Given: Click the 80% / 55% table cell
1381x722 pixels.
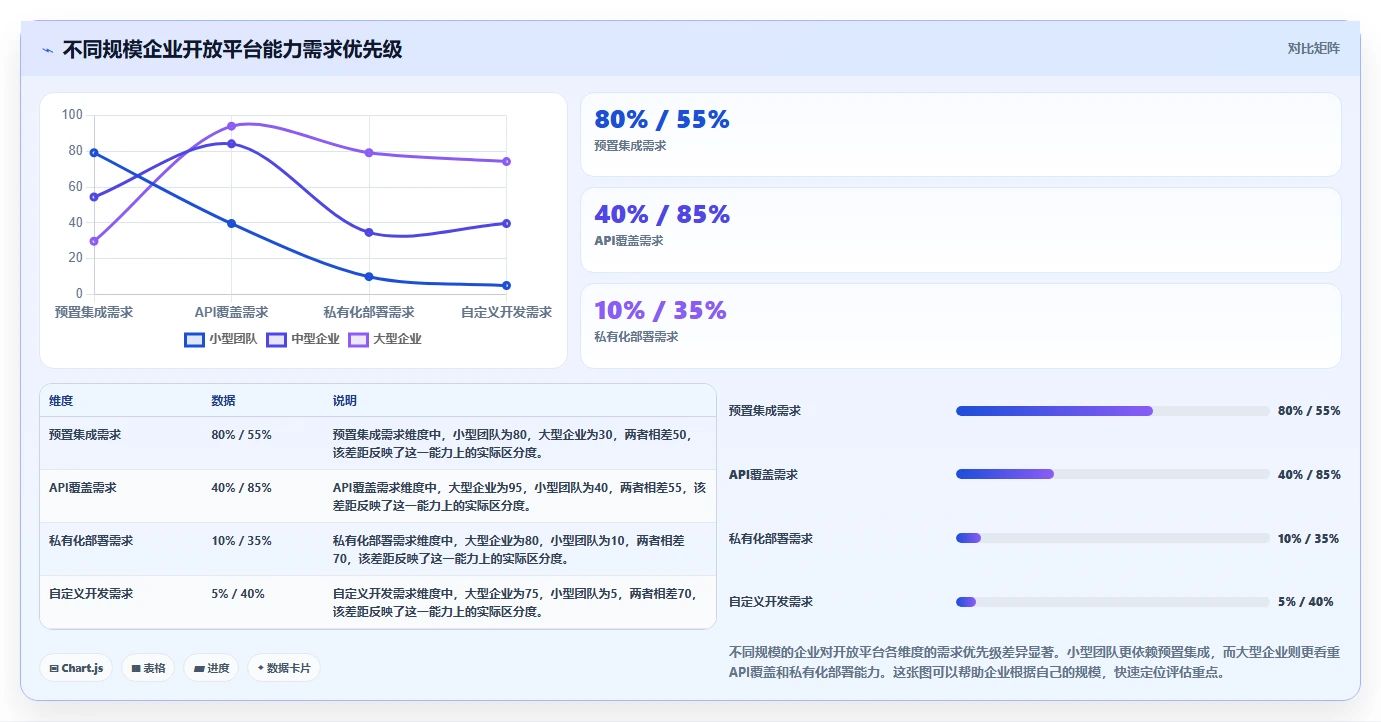Looking at the screenshot, I should (241, 435).
